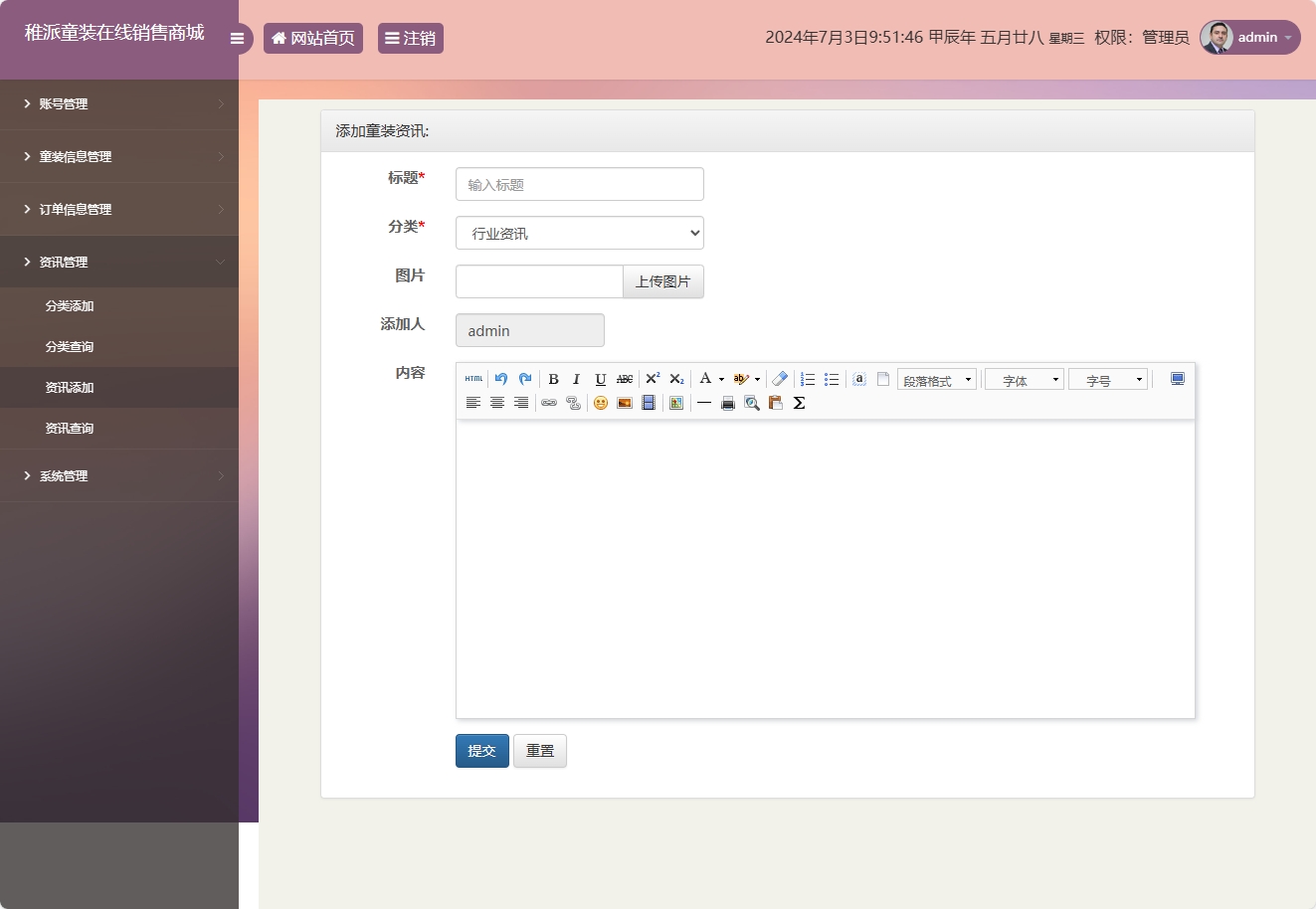Screen dimensions: 1316x909
Task: Print the editor content
Action: pos(727,403)
